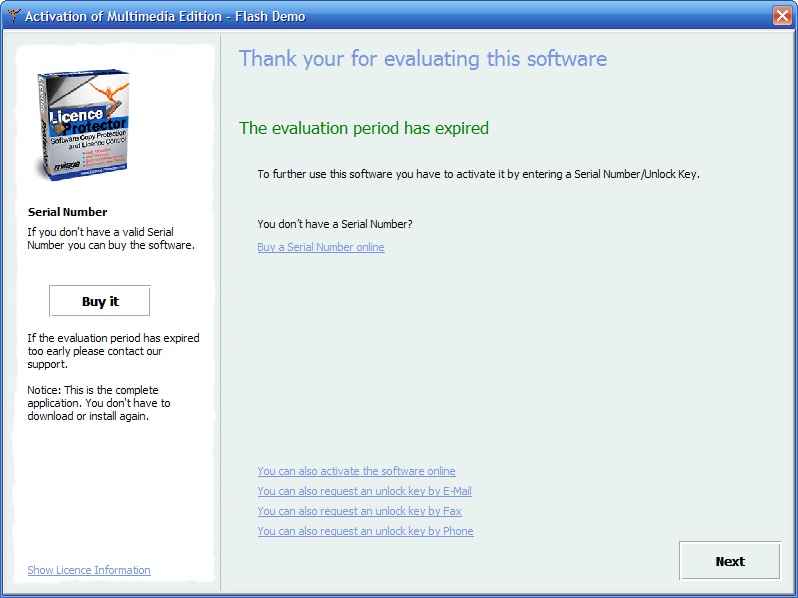The height and width of the screenshot is (598, 798).
Task: Click the 'Notice: This is the complete application' text
Action: coord(99,403)
